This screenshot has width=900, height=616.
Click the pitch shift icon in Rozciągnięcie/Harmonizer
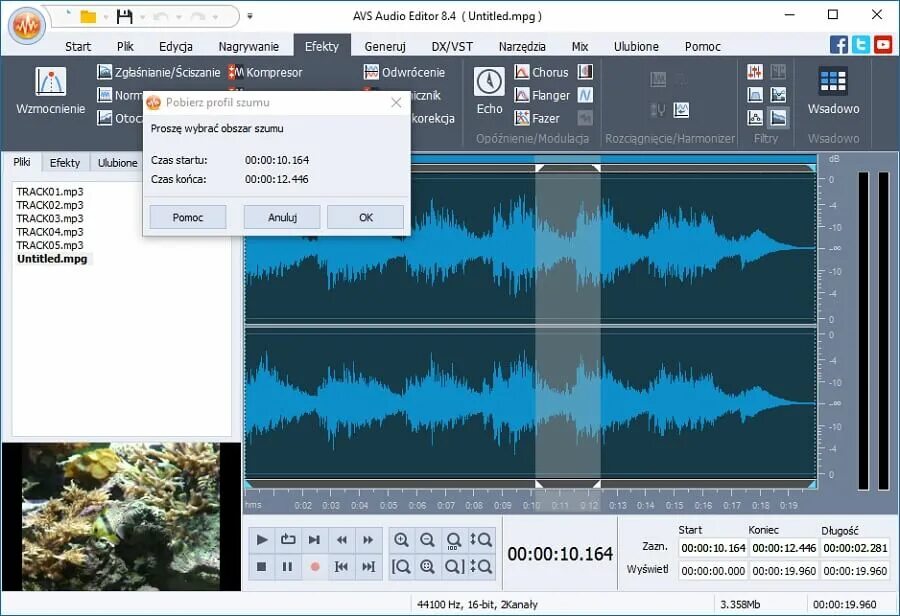click(x=681, y=110)
